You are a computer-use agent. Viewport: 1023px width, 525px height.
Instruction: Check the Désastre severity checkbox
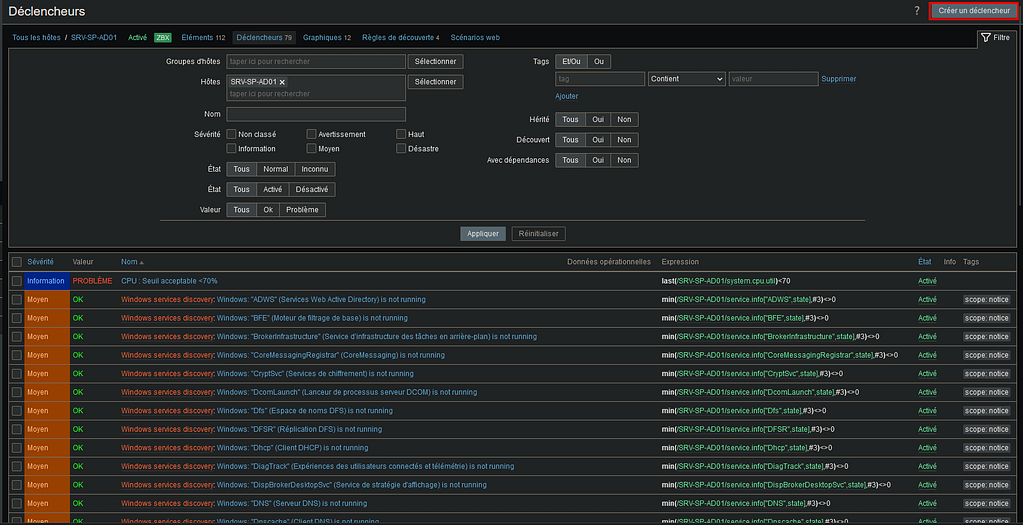[x=401, y=149]
